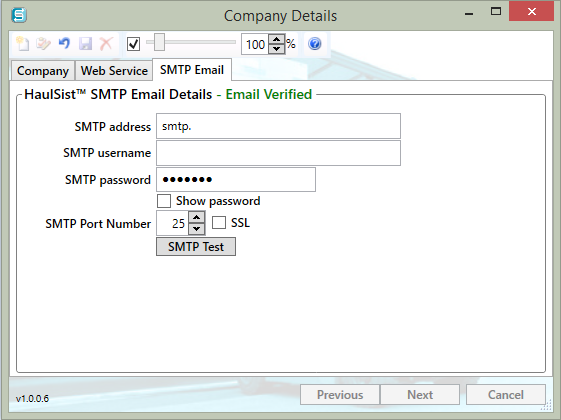This screenshot has height=420, width=561.
Task: Enable the Show password checkbox
Action: (x=164, y=201)
